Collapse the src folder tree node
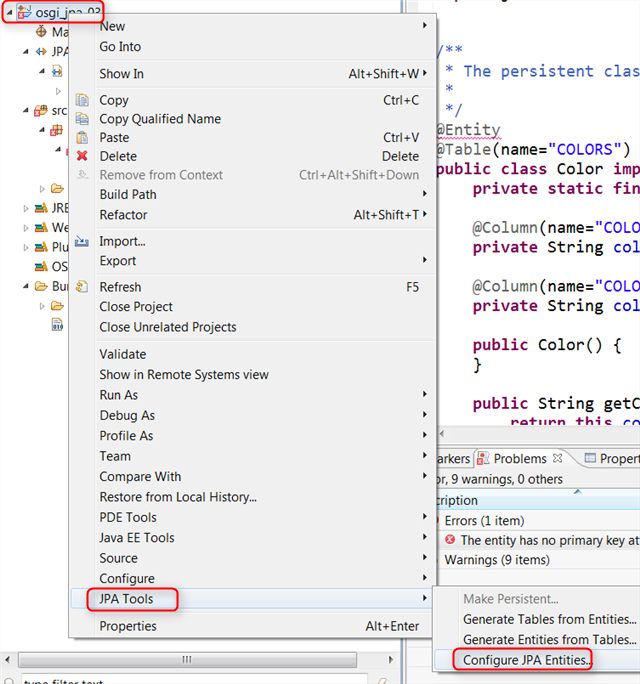The image size is (640, 684). pos(25,111)
